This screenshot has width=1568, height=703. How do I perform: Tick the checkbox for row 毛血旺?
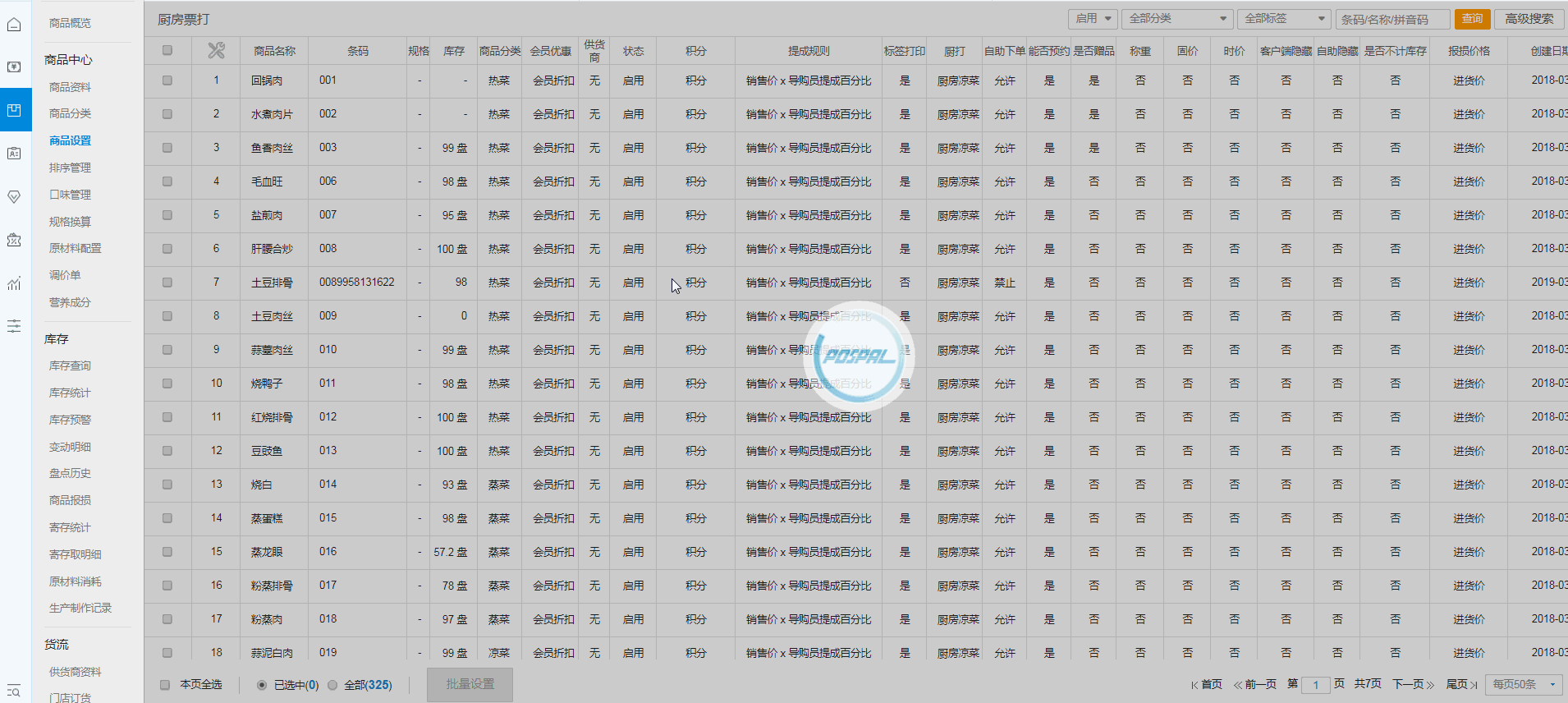pos(167,181)
